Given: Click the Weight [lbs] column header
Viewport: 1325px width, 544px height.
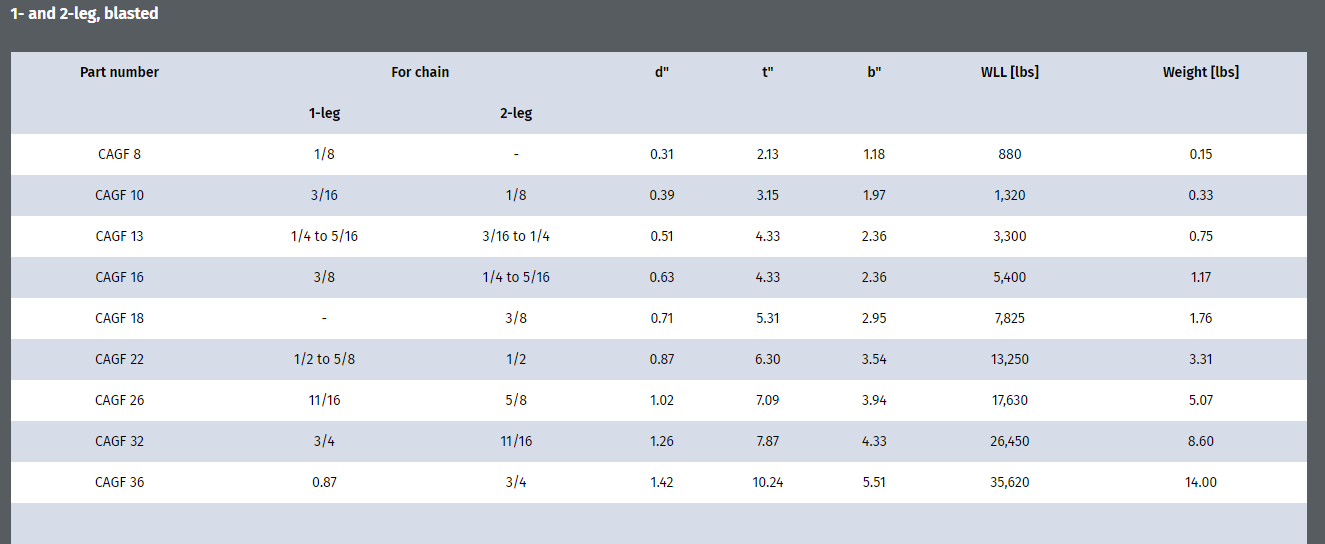Looking at the screenshot, I should click(1201, 72).
